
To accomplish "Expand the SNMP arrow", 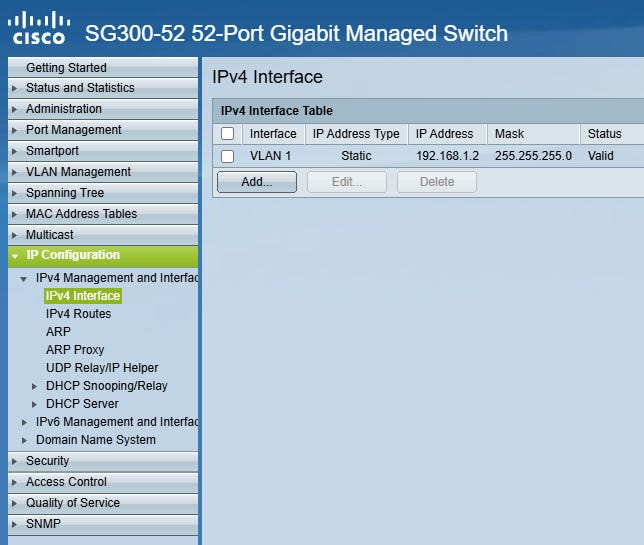I will click(14, 524).
